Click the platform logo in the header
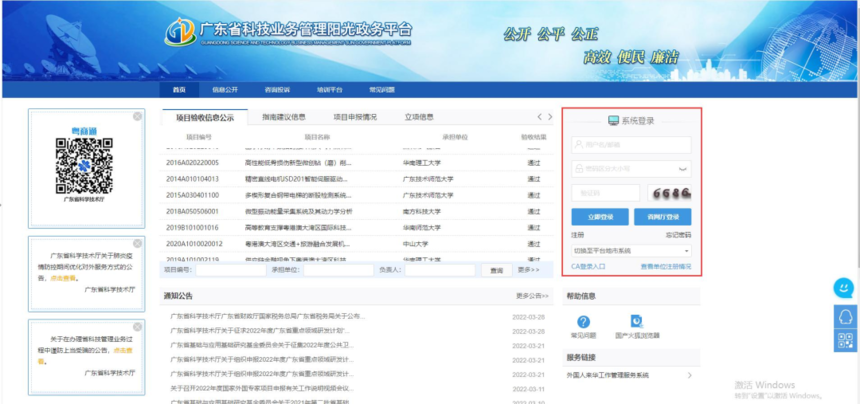Viewport: 860px width, 404px height. 180,32
